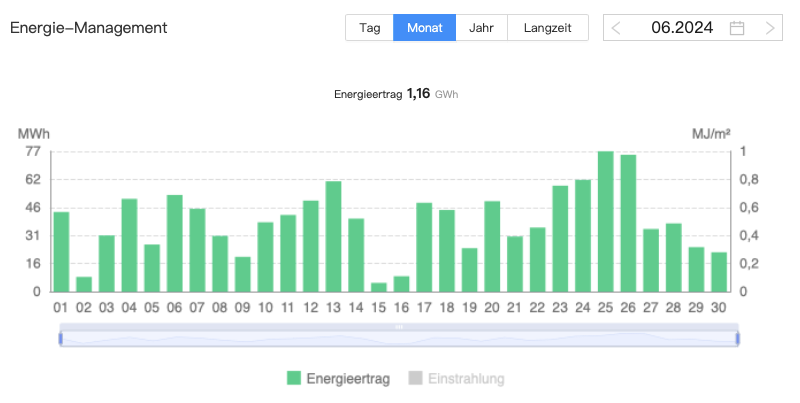
Task: Click the green Energieertrag legend square
Action: [294, 378]
